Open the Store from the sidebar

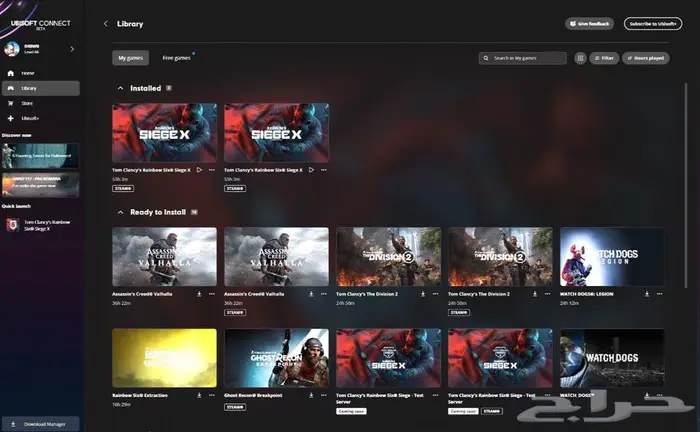(x=27, y=102)
